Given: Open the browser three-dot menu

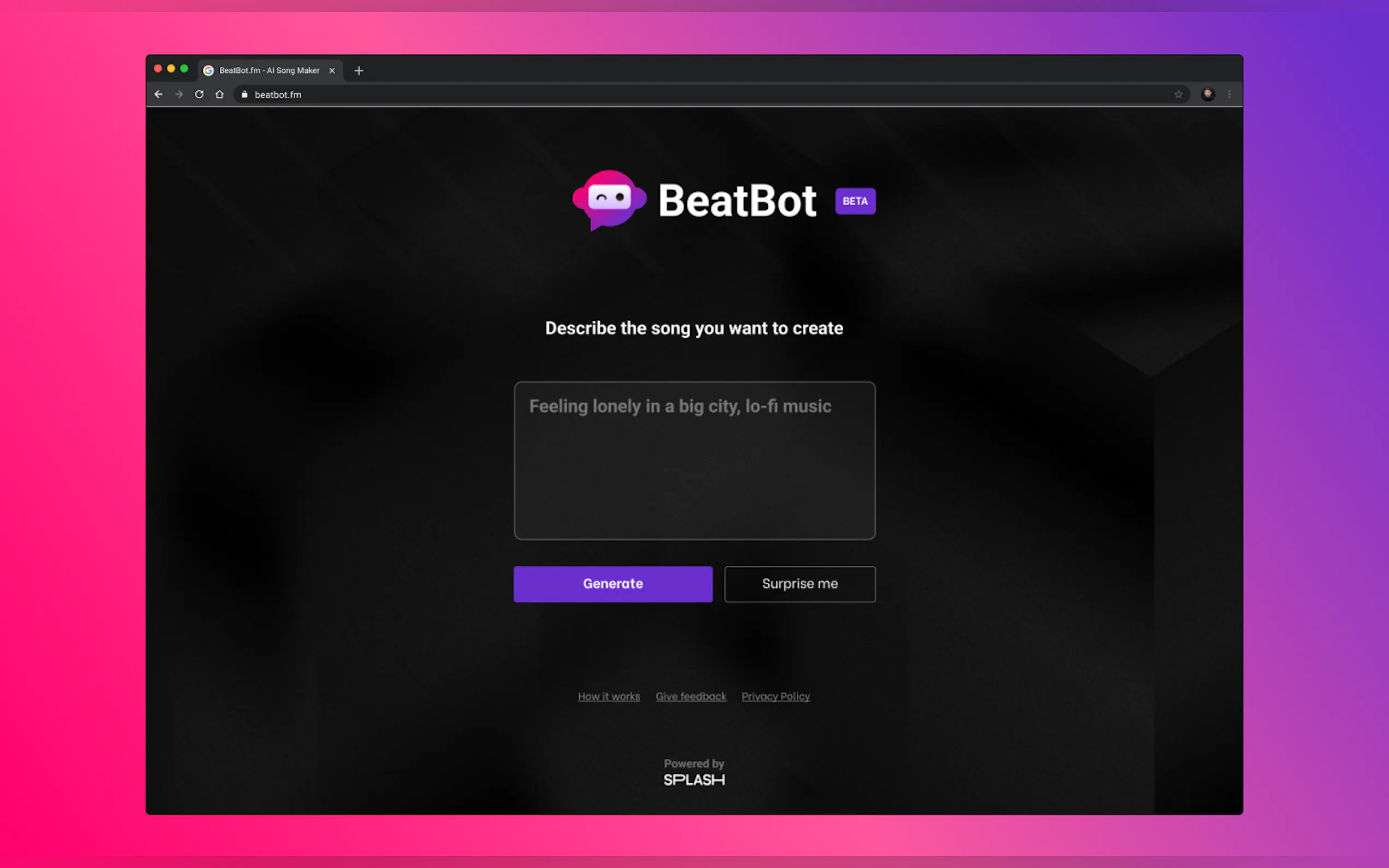Looking at the screenshot, I should (x=1229, y=94).
